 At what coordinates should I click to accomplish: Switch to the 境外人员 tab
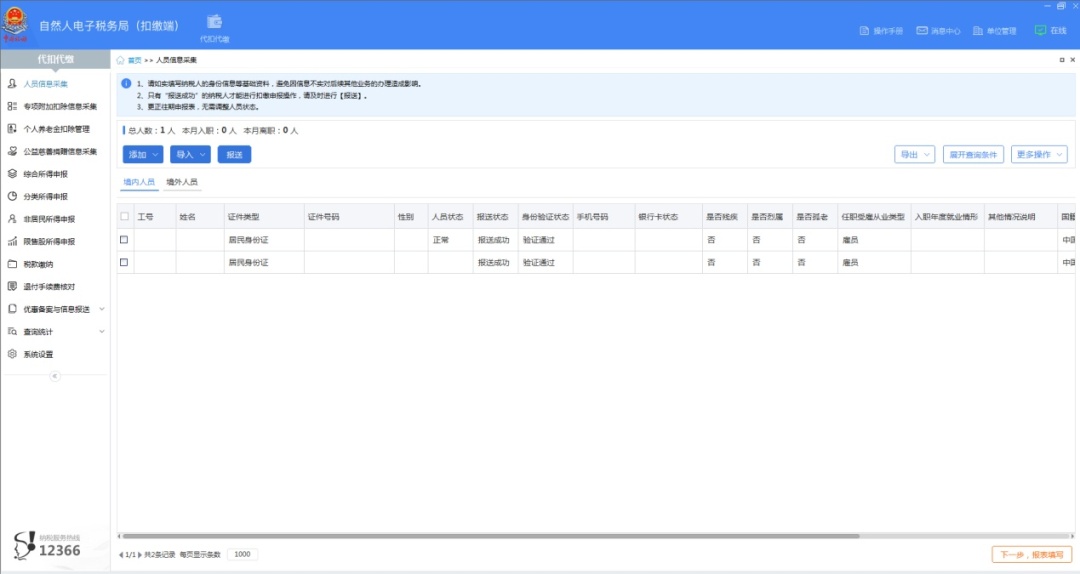pos(182,183)
